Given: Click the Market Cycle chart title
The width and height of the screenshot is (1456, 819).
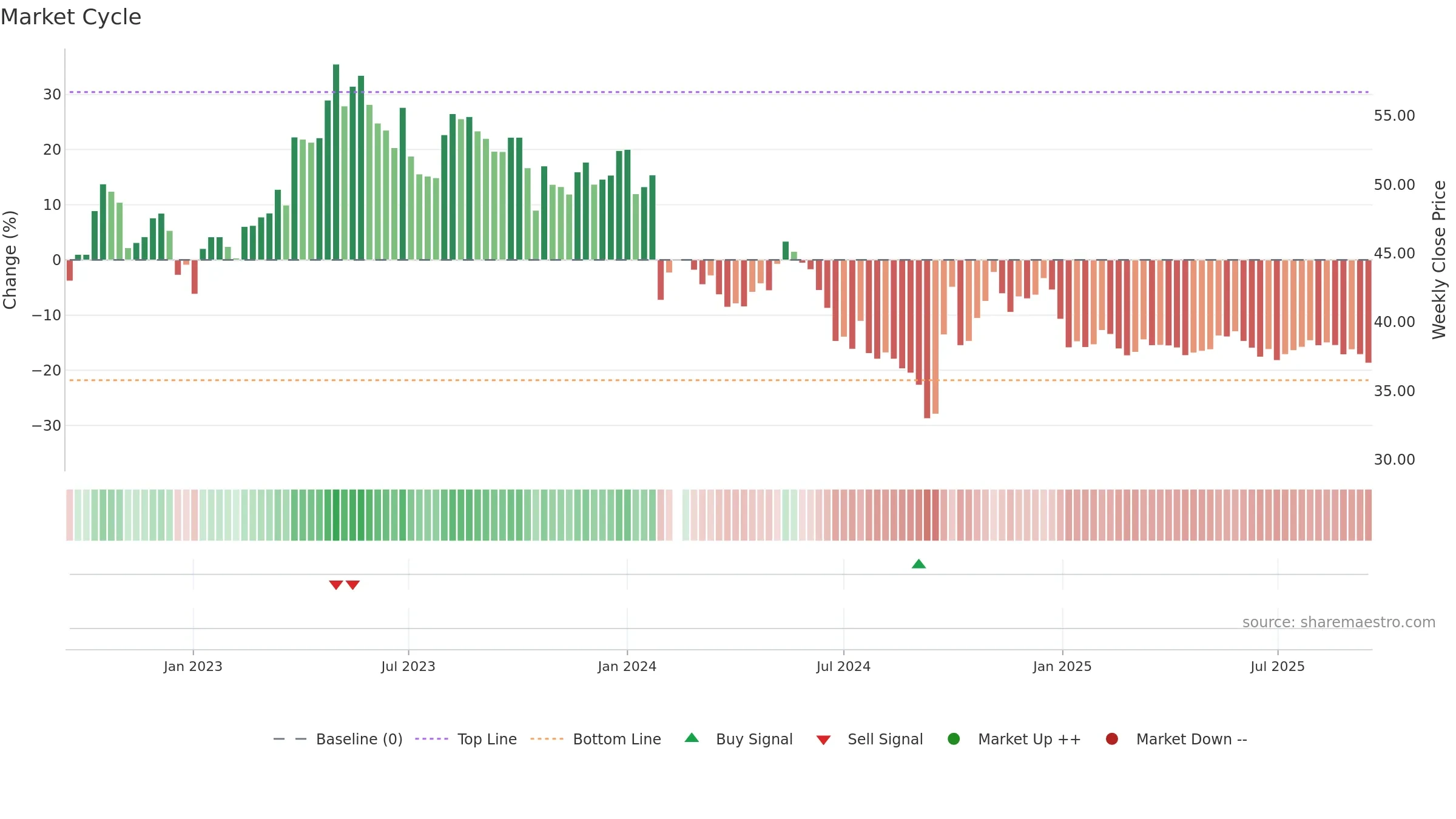Looking at the screenshot, I should pos(71,17).
